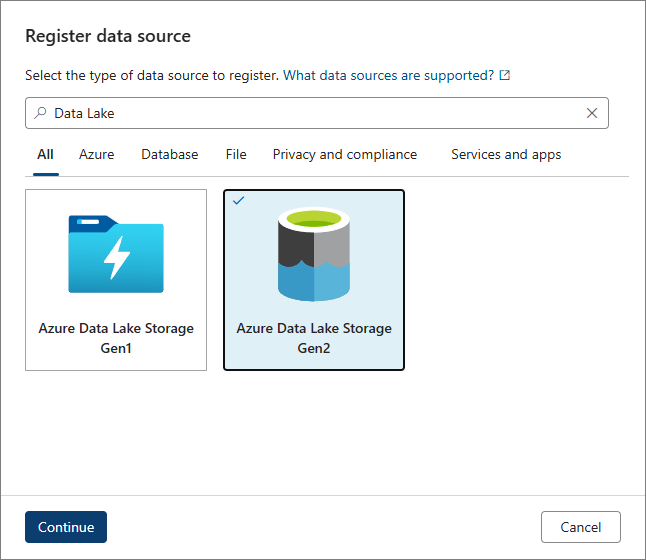Viewport: 646px width, 560px height.
Task: Switch to the Azure tab
Action: 97,155
